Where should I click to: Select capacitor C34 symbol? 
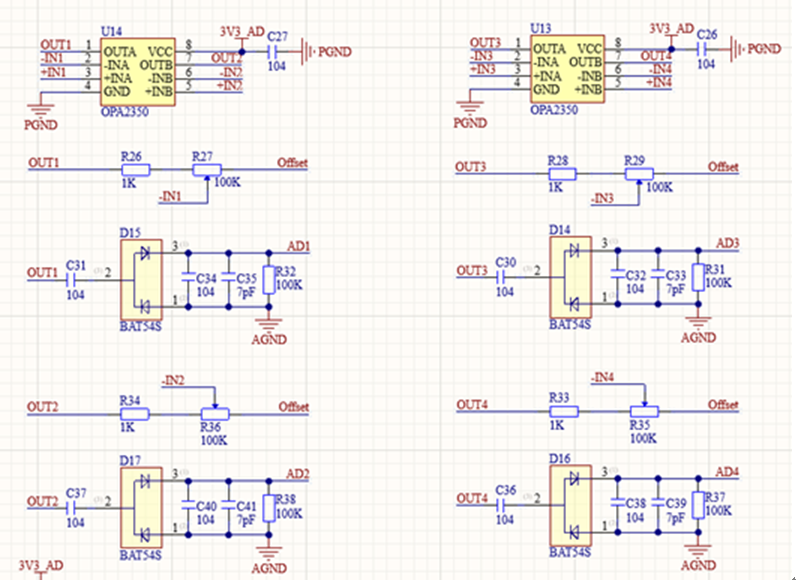coord(188,277)
